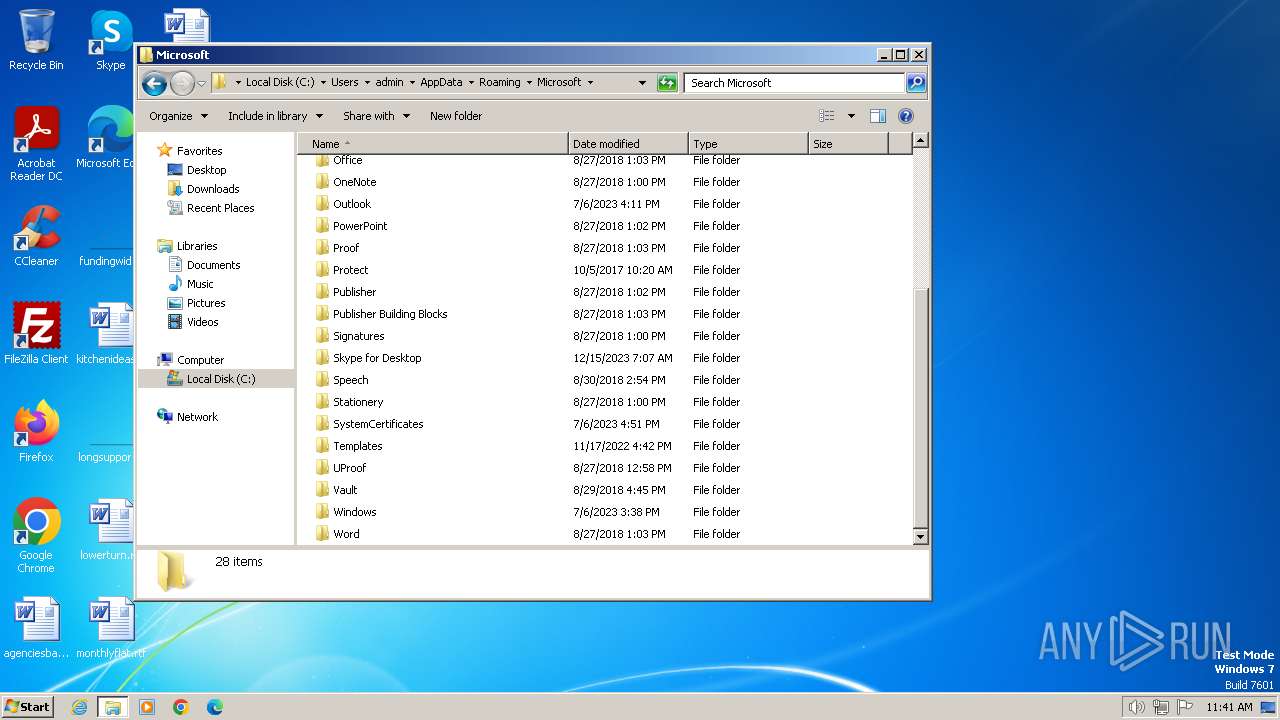Select Recycle Bin desktop icon

point(36,41)
